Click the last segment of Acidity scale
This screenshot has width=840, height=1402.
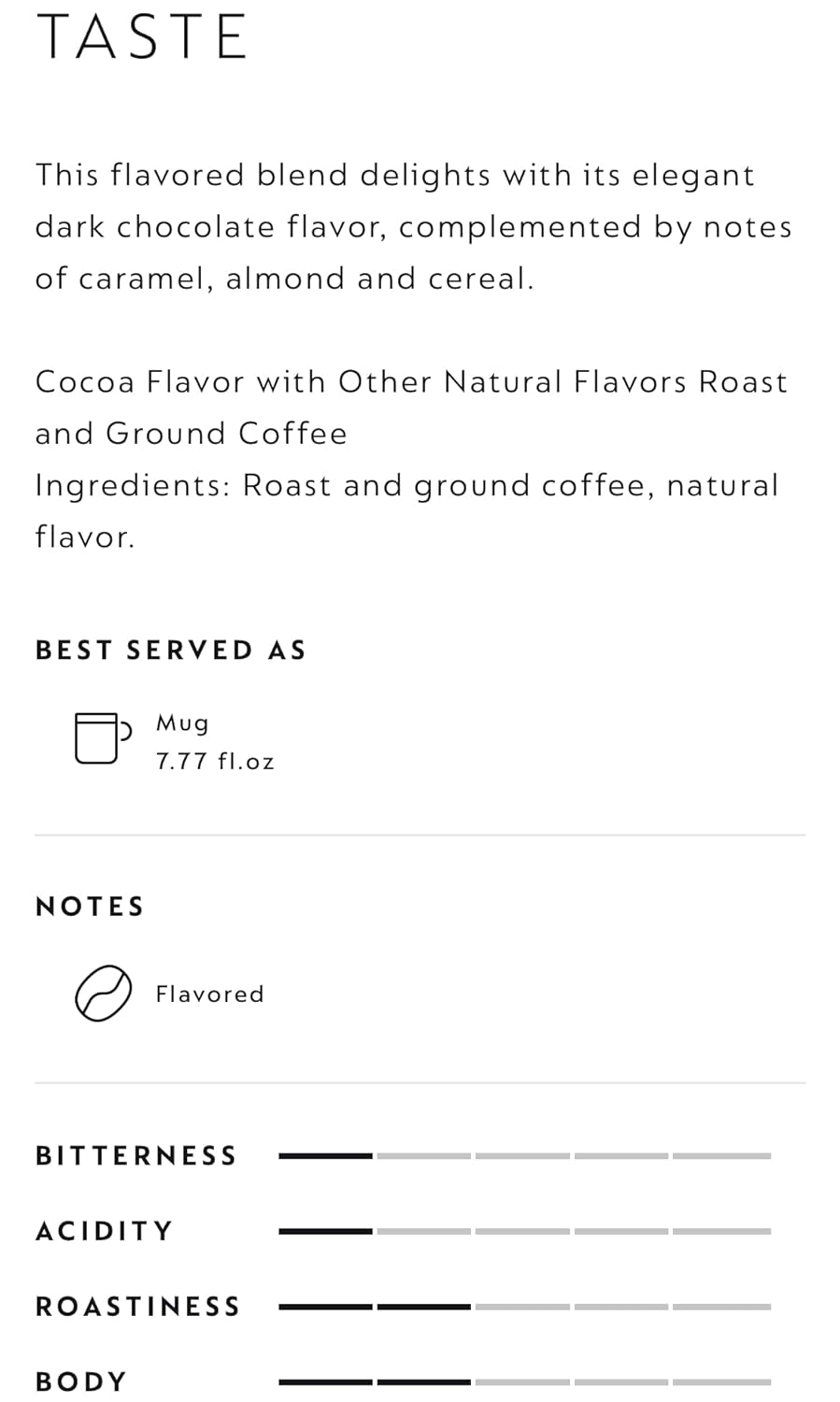click(721, 1231)
